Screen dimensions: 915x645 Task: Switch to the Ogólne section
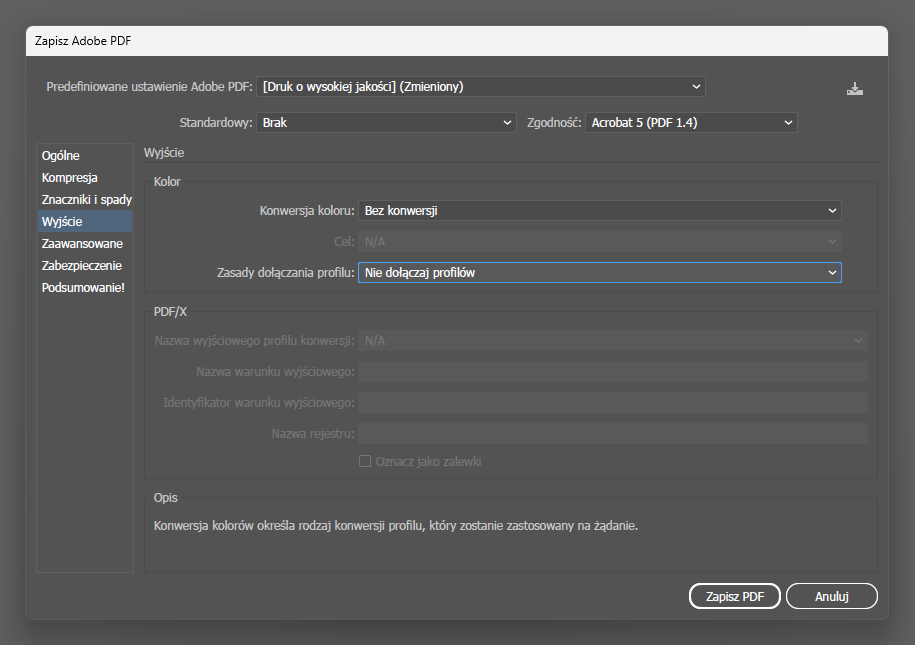tap(61, 156)
